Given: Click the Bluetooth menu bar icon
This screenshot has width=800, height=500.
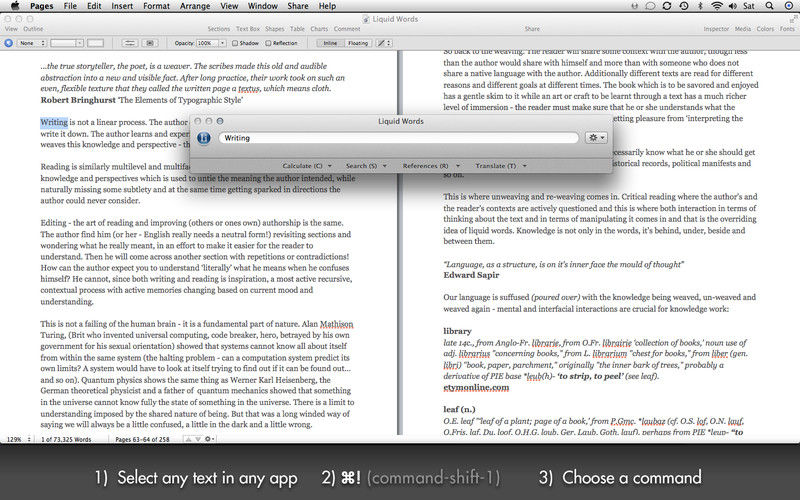Looking at the screenshot, I should coord(700,6).
